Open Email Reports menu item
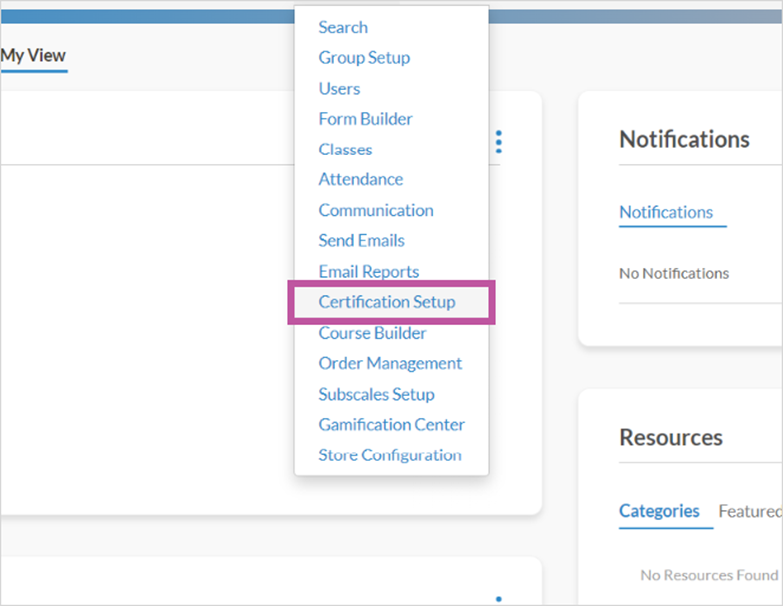Viewport: 783px width, 606px height. (x=369, y=272)
